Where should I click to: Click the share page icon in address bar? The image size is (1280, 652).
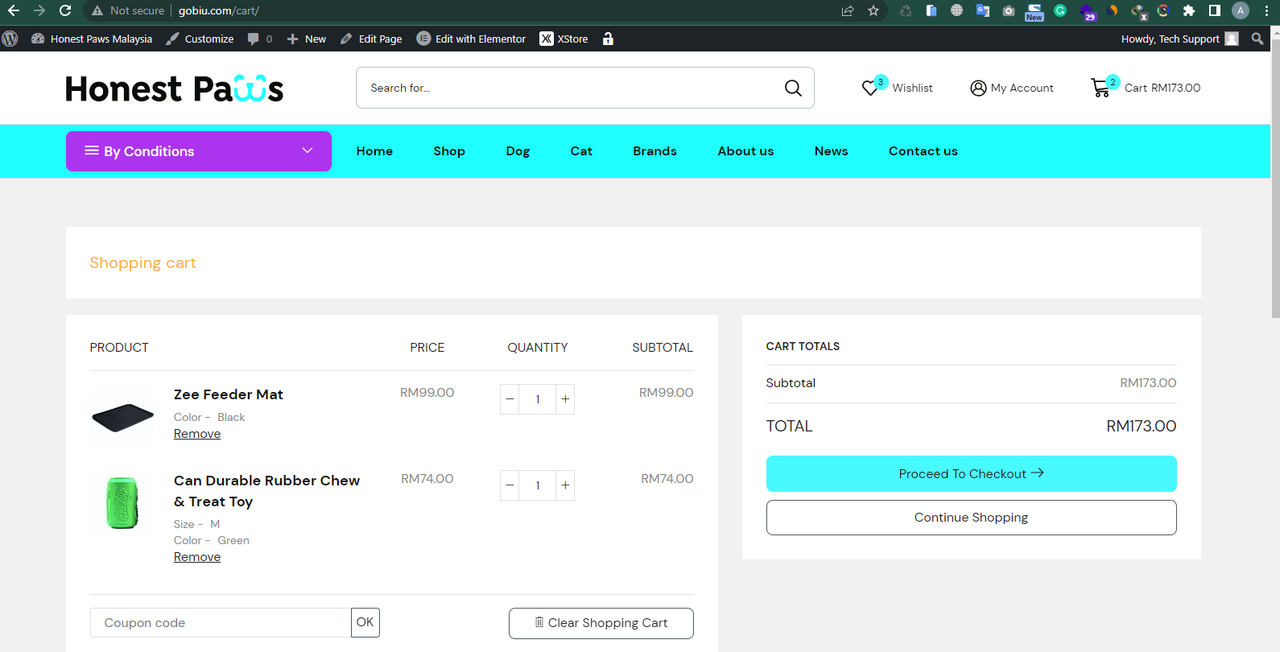tap(848, 10)
